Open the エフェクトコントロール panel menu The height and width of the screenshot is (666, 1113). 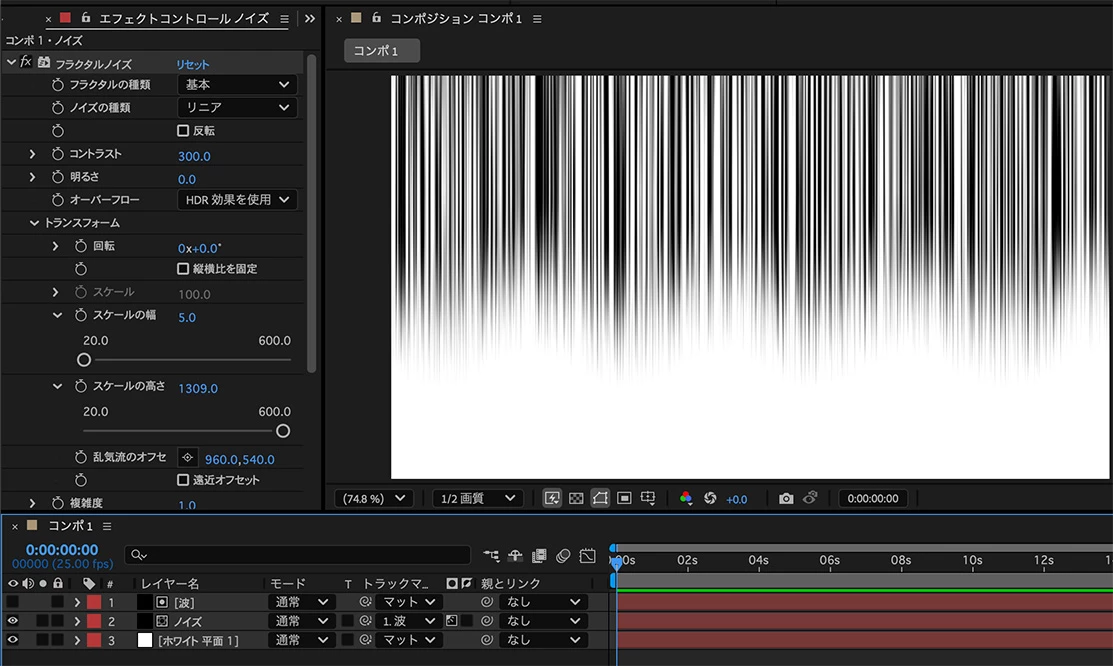[x=284, y=19]
